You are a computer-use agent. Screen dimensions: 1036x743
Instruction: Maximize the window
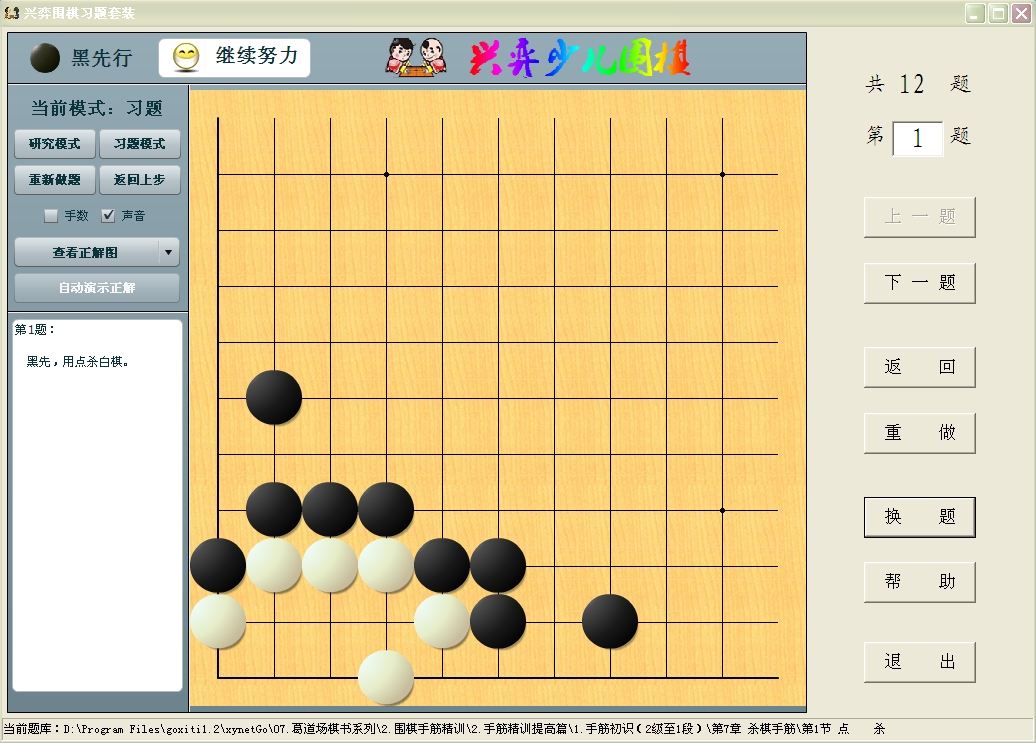point(998,13)
